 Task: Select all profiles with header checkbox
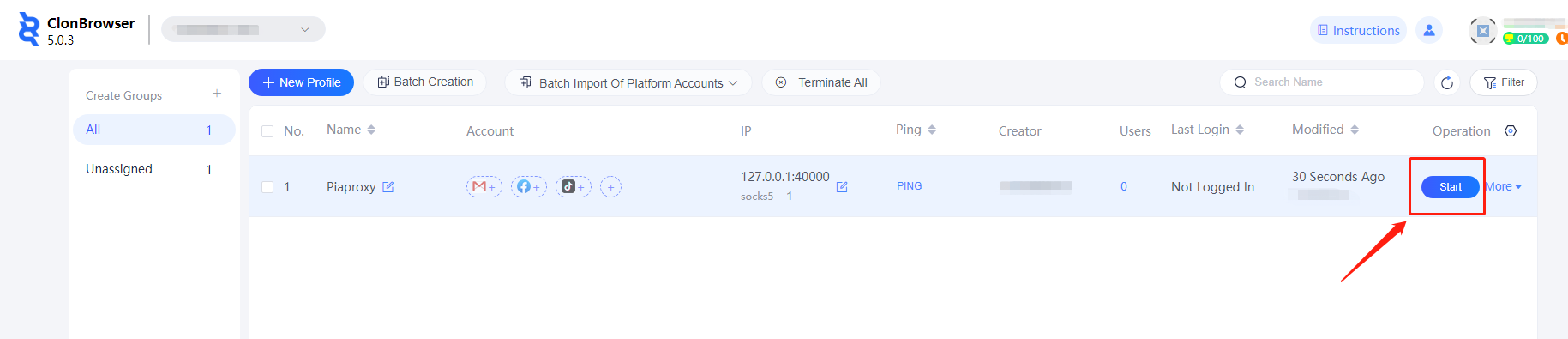pos(267,131)
